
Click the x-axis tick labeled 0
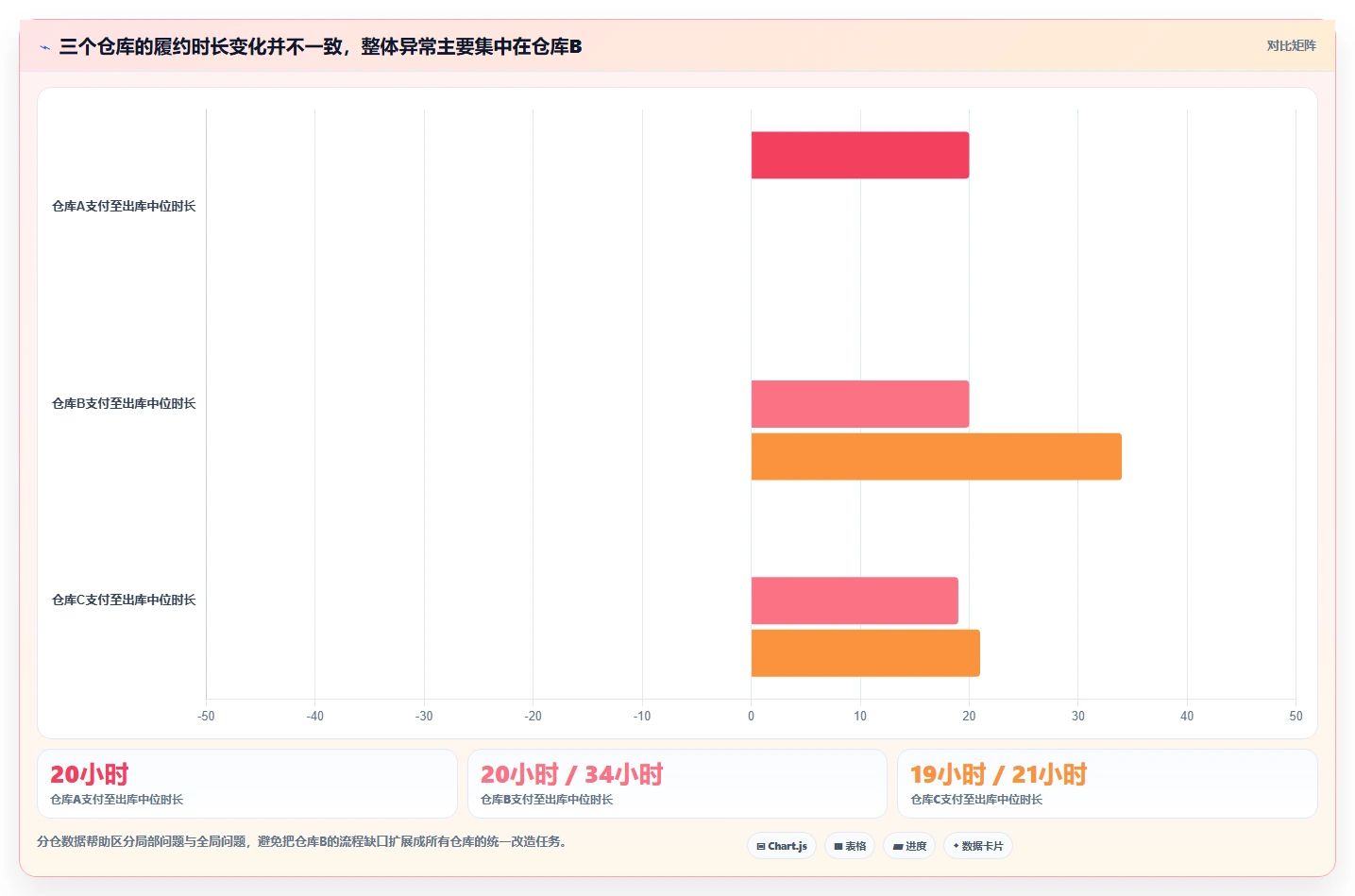752,716
